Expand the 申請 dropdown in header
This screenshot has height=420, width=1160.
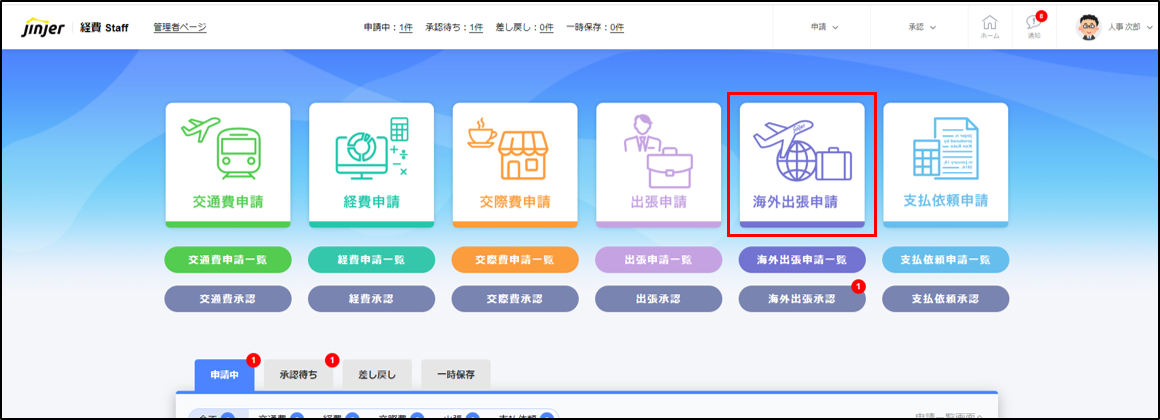[824, 27]
